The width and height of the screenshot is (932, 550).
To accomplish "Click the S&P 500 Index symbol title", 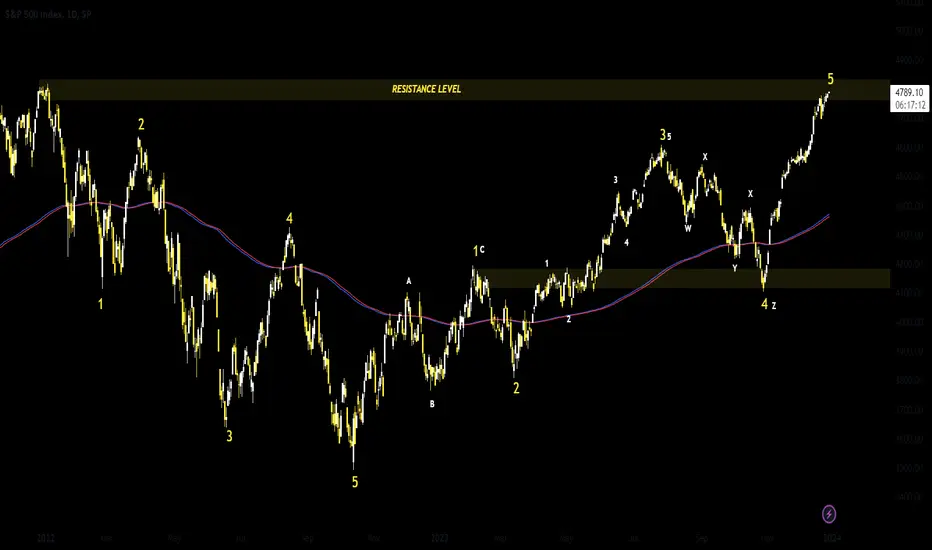I will [x=49, y=14].
